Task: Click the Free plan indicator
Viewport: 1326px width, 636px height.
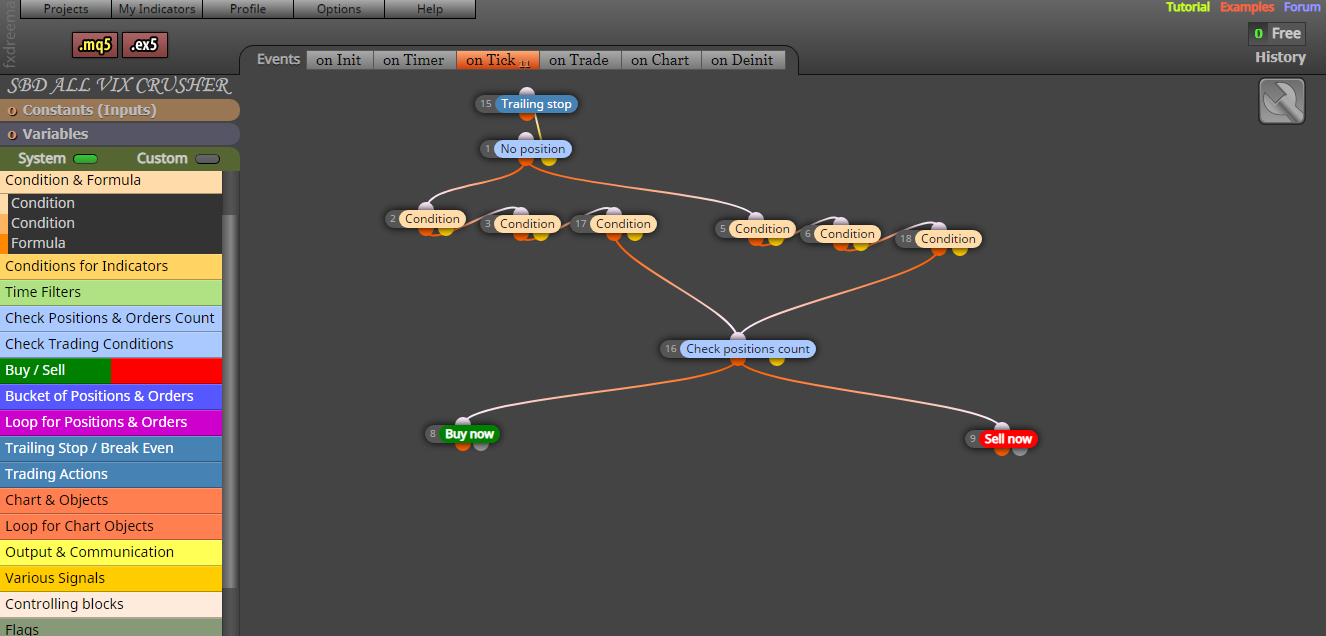Action: coord(1277,34)
